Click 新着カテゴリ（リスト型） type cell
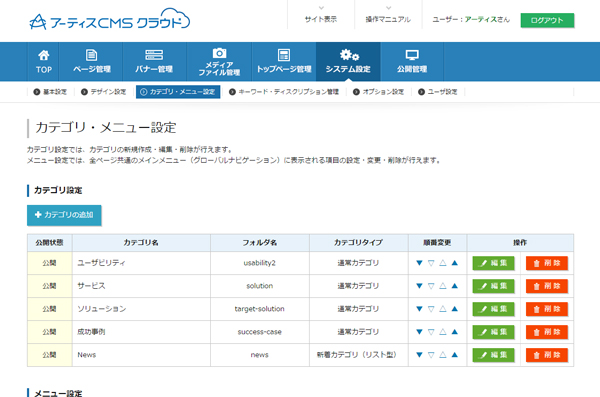The height and width of the screenshot is (397, 600). coord(359,355)
